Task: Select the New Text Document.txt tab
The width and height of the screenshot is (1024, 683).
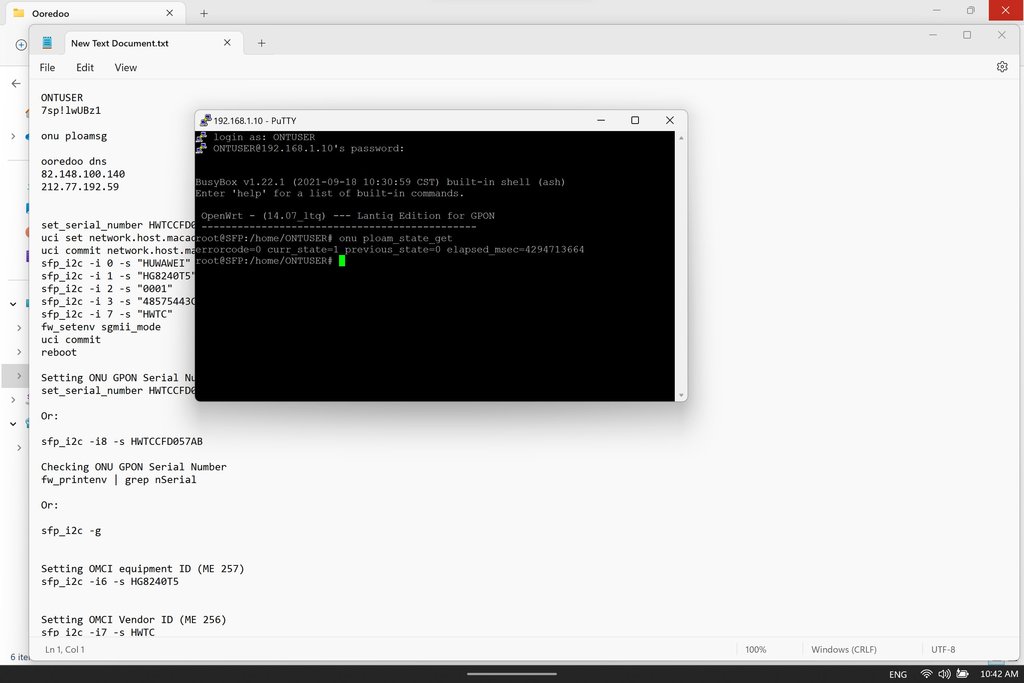Action: point(119,43)
